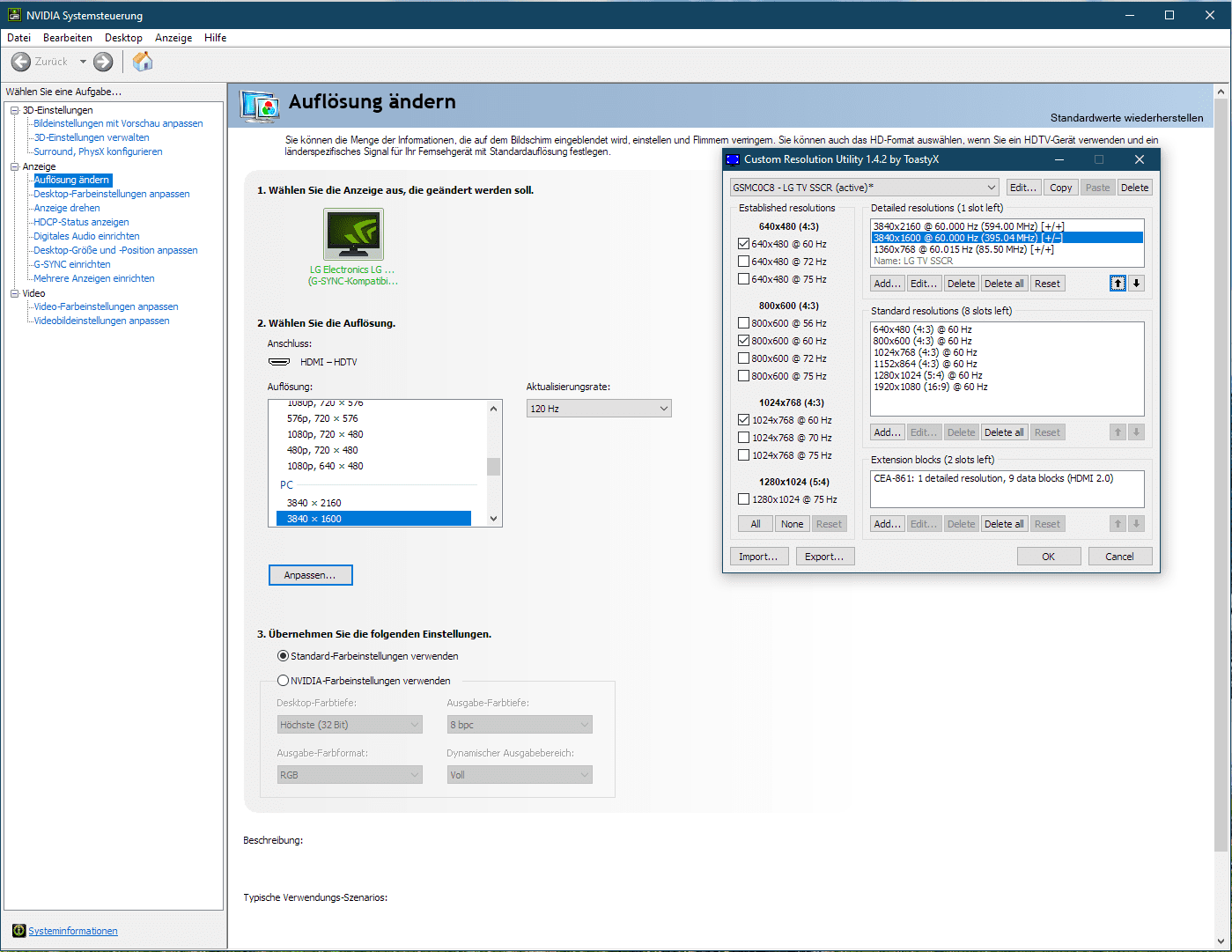Image resolution: width=1232 pixels, height=952 pixels.
Task: Open Desktop menu
Action: click(123, 38)
